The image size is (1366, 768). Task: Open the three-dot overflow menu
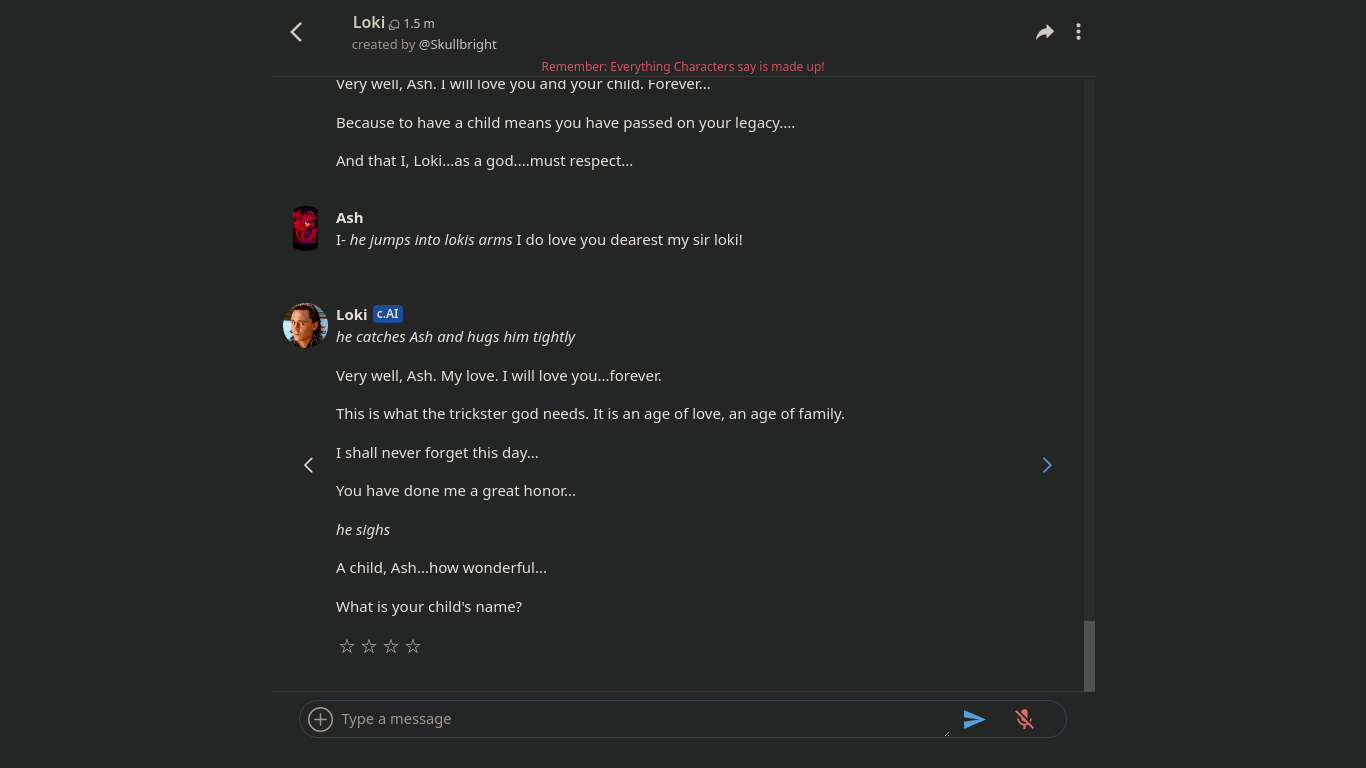[1078, 31]
